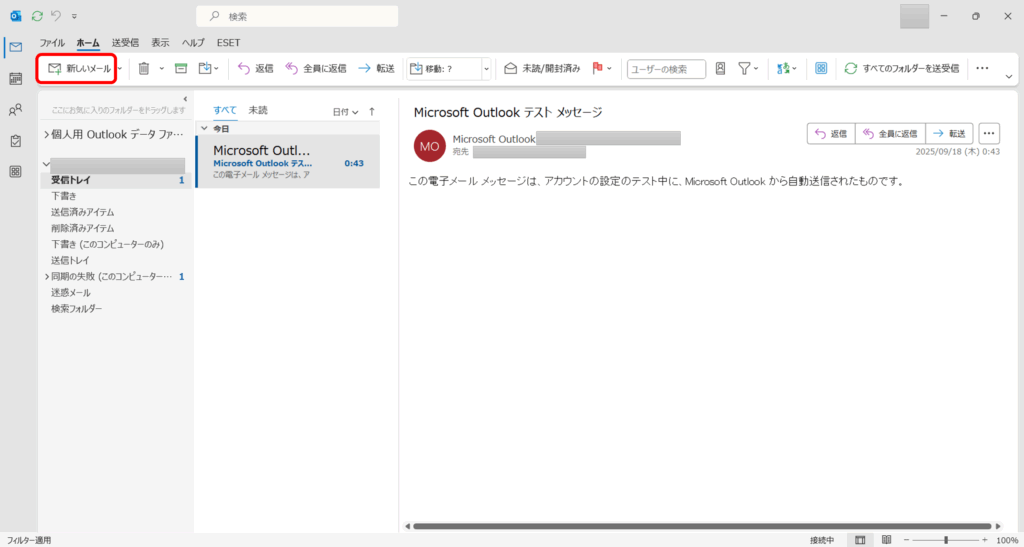Open the dropdown arrow next to Delete
Viewport: 1024px width, 547px height.
[x=161, y=68]
